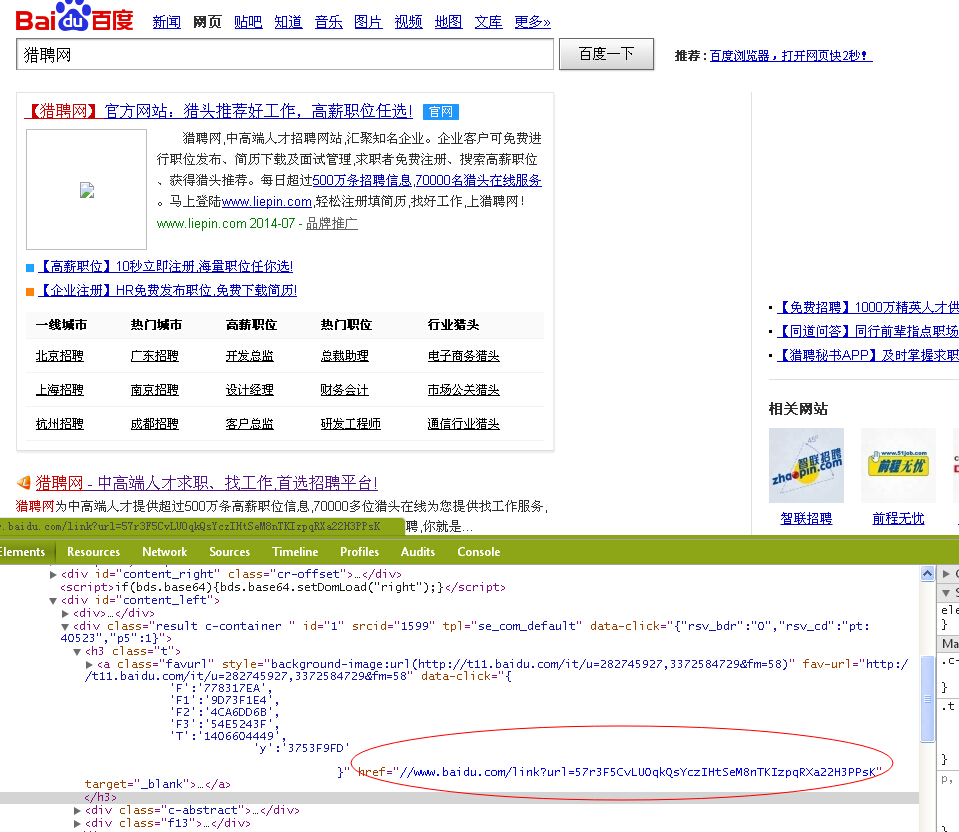This screenshot has height=832, width=959.
Task: Click the Baidu logo
Action: [x=74, y=17]
